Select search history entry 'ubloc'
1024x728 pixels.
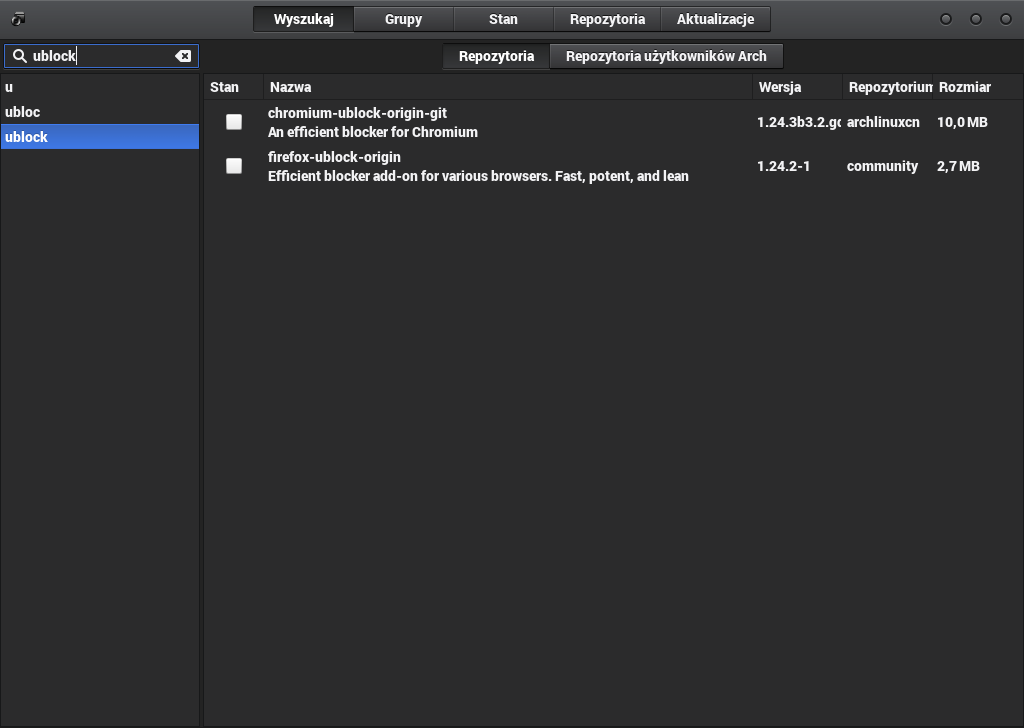[x=100, y=112]
